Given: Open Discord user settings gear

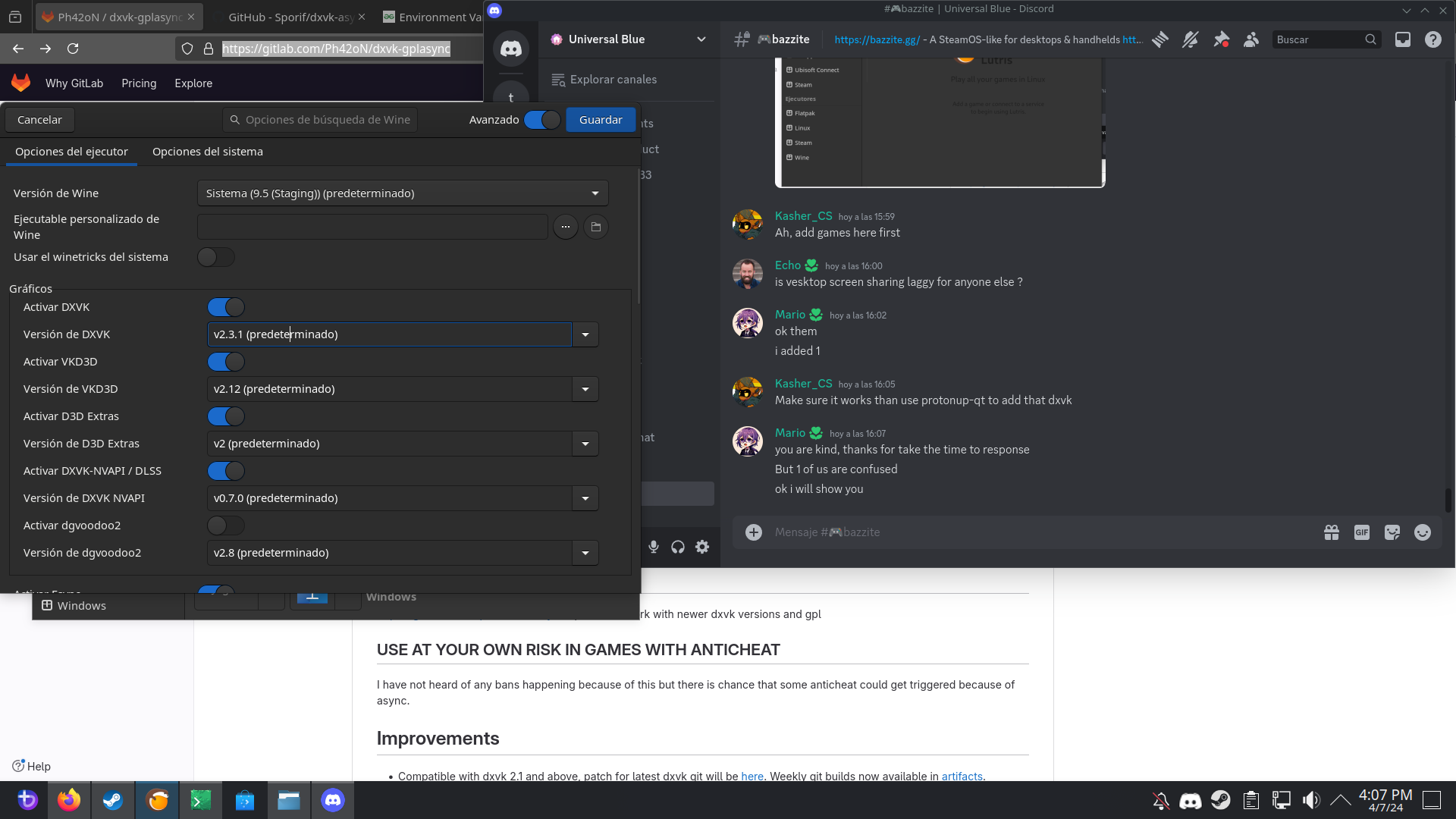Looking at the screenshot, I should [x=702, y=547].
